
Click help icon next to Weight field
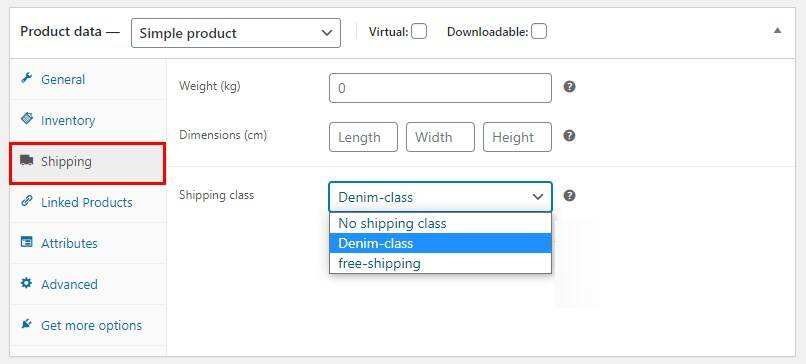pos(569,87)
